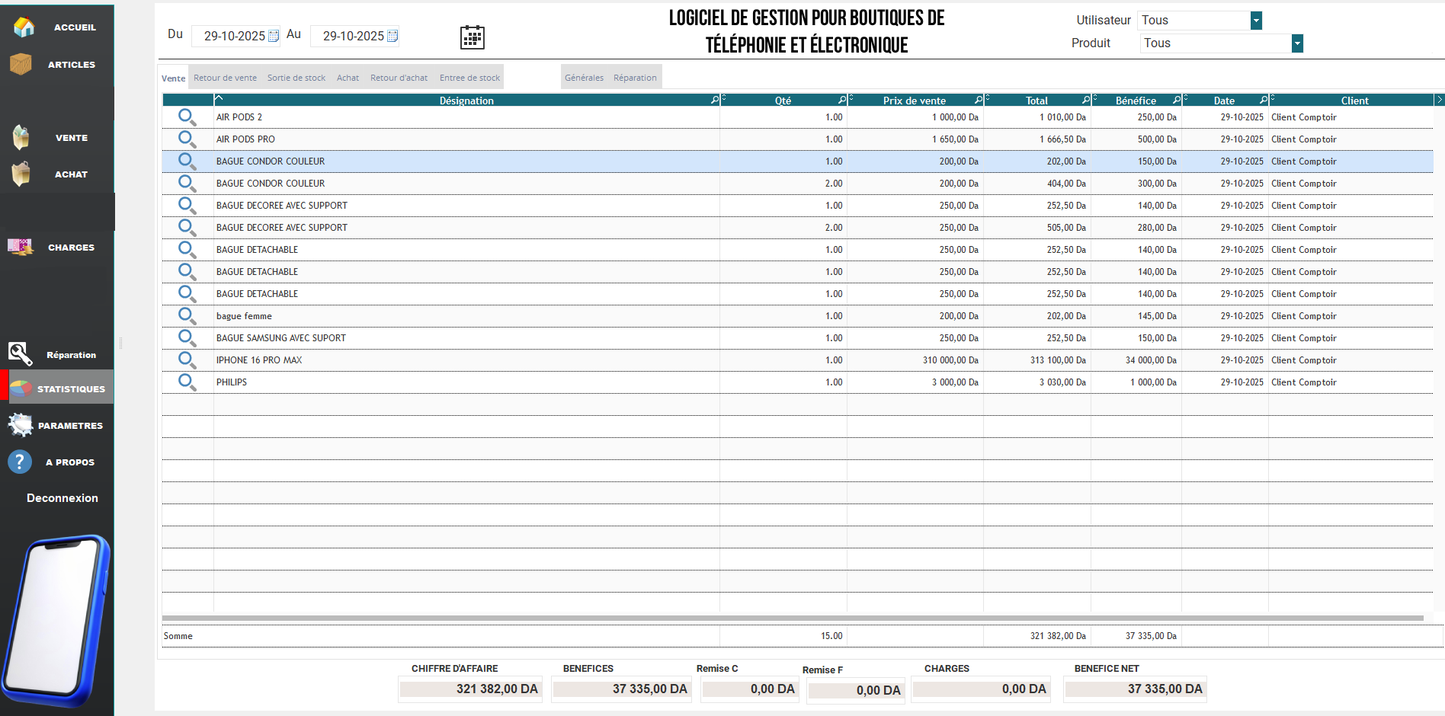
Task: Click the ACCUEIL home icon in sidebar
Action: (x=23, y=28)
